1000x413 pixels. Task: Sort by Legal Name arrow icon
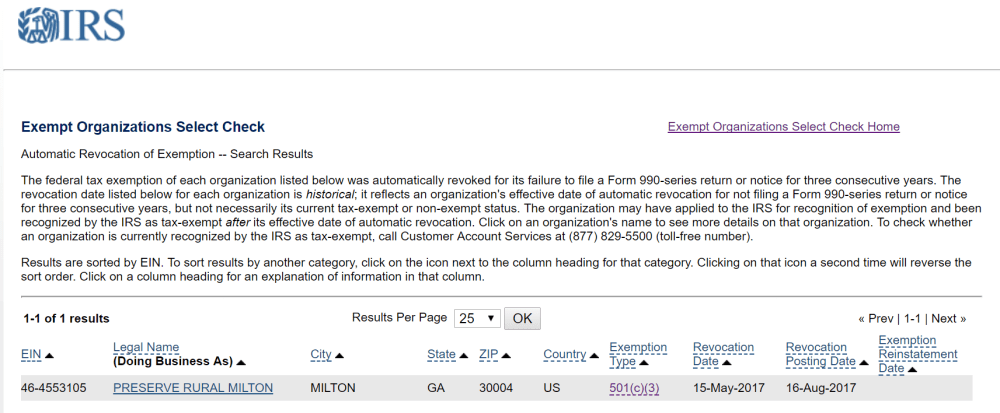(241, 362)
